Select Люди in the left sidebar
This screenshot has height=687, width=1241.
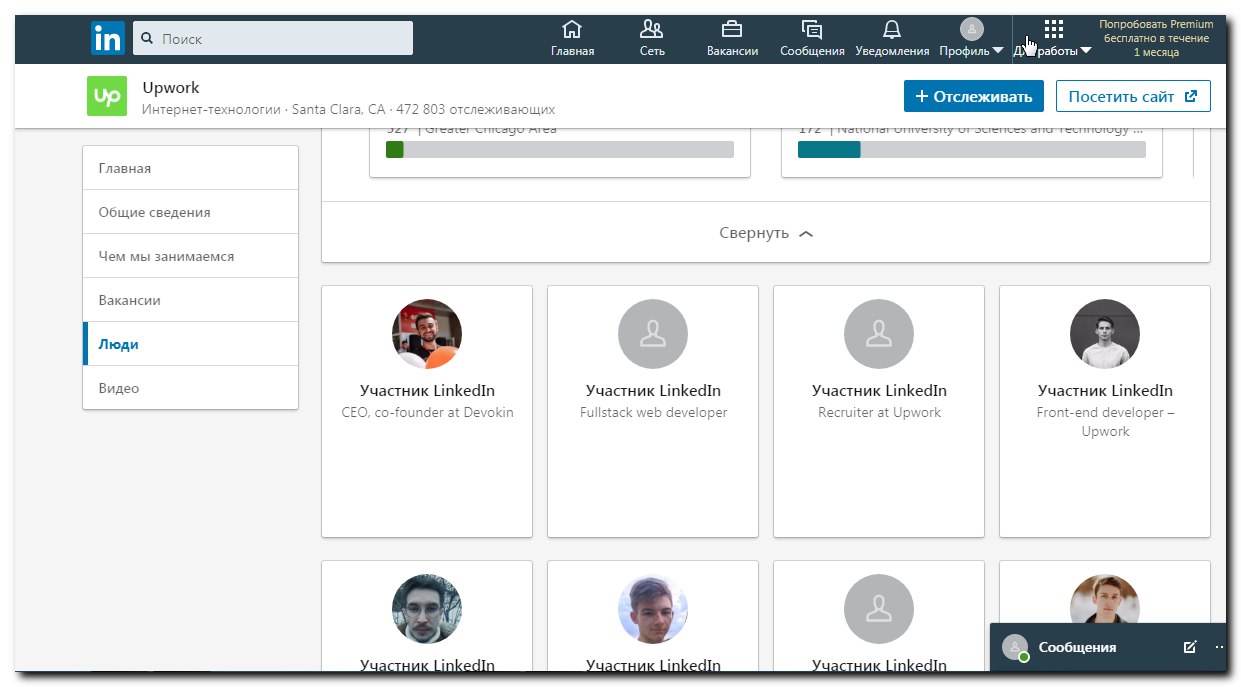190,344
